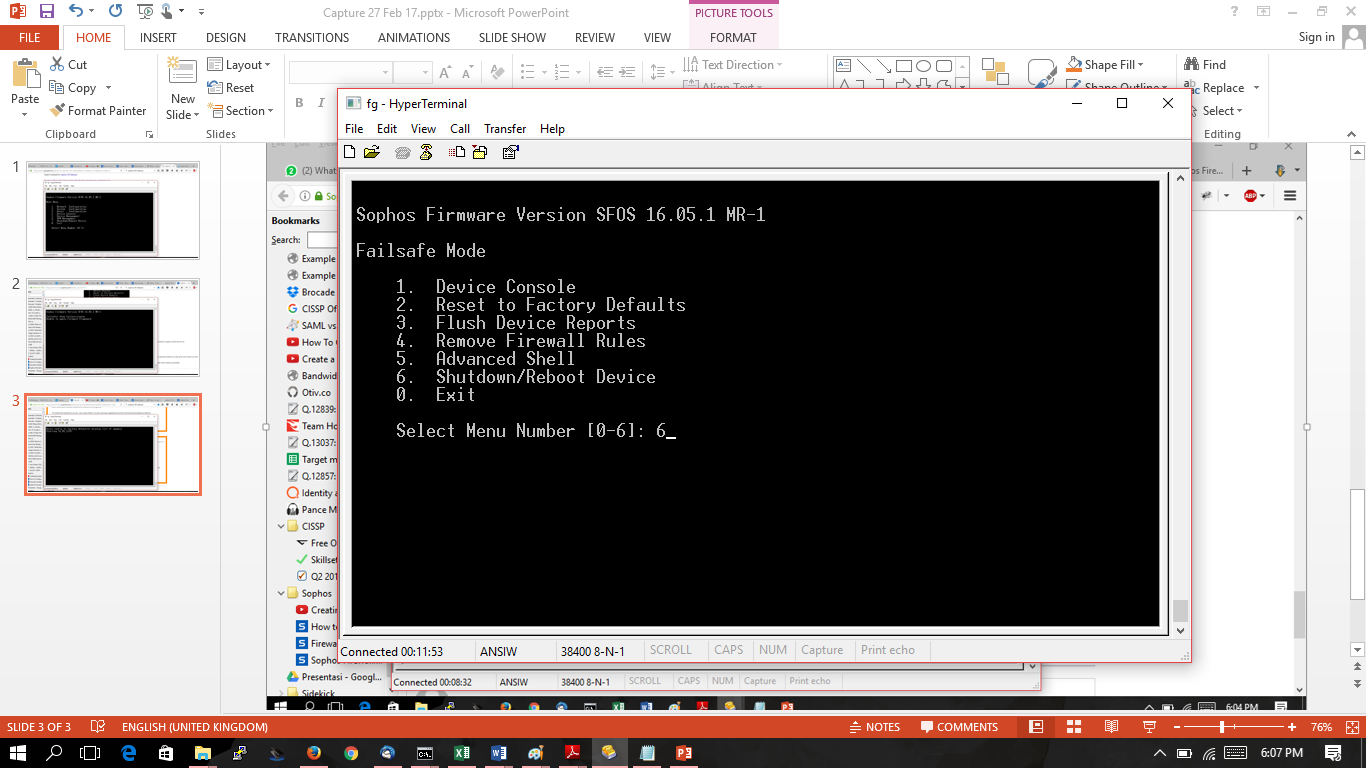Open Firefox from the taskbar
1366x768 pixels.
pyautogui.click(x=313, y=753)
